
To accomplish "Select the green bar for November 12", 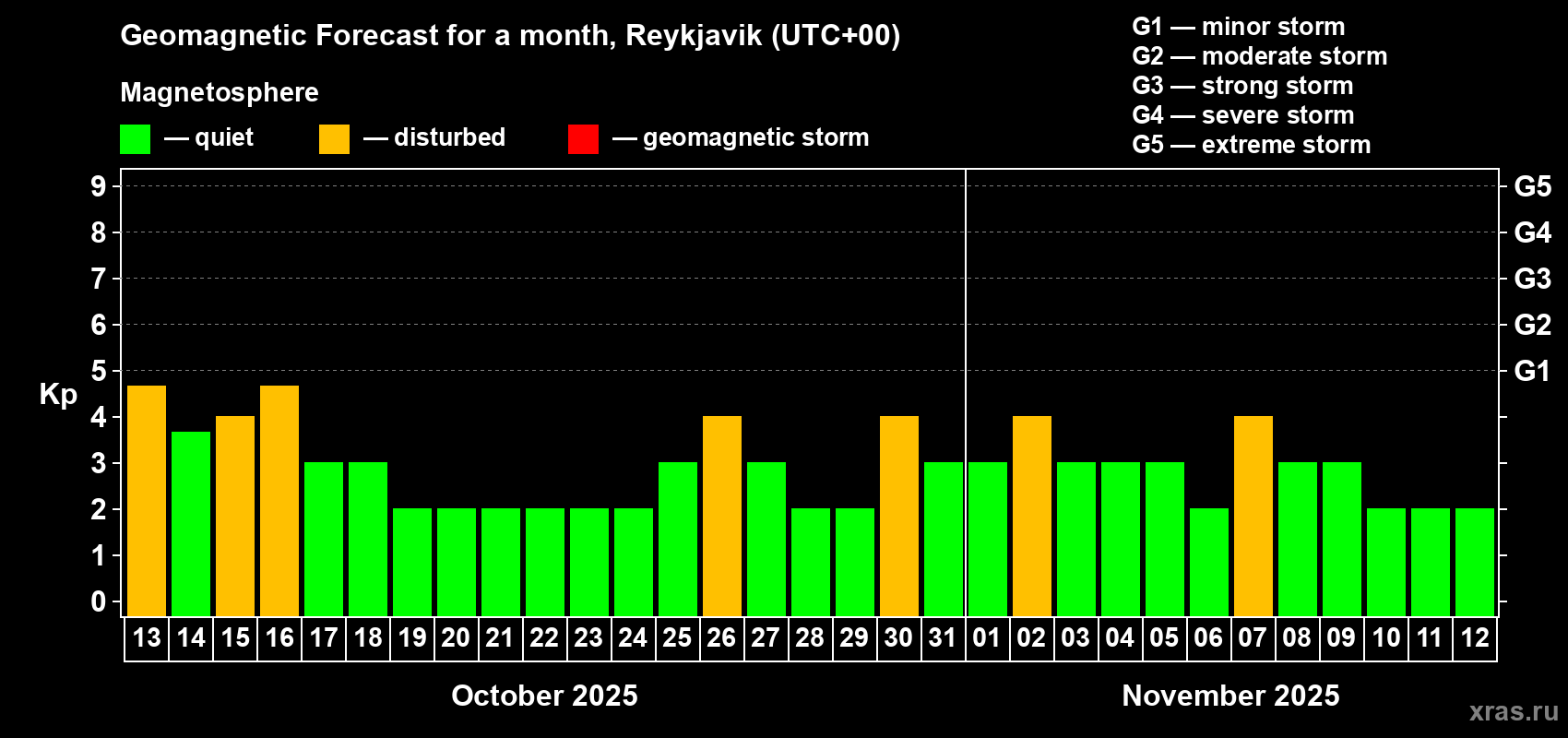I will click(x=1475, y=563).
